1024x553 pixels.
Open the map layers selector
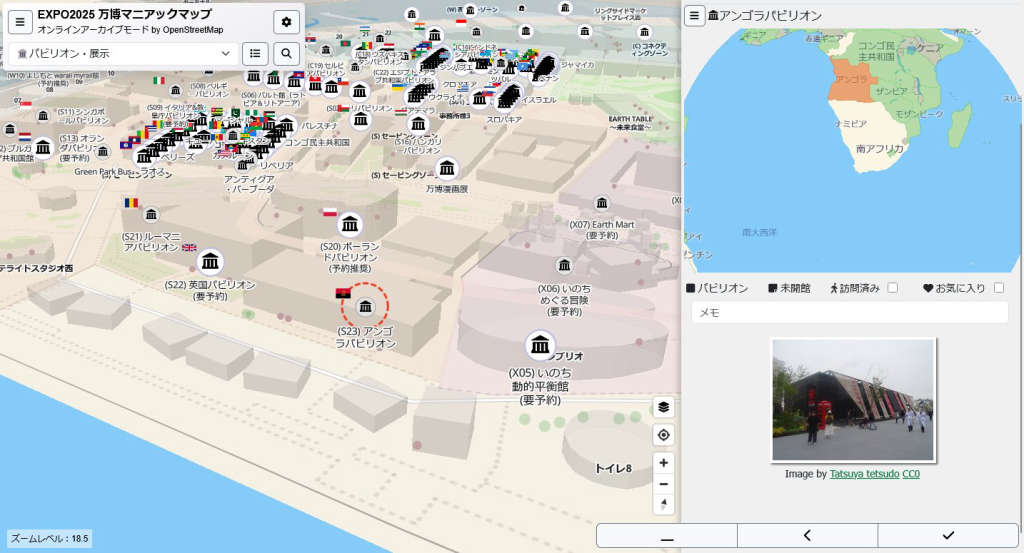664,407
